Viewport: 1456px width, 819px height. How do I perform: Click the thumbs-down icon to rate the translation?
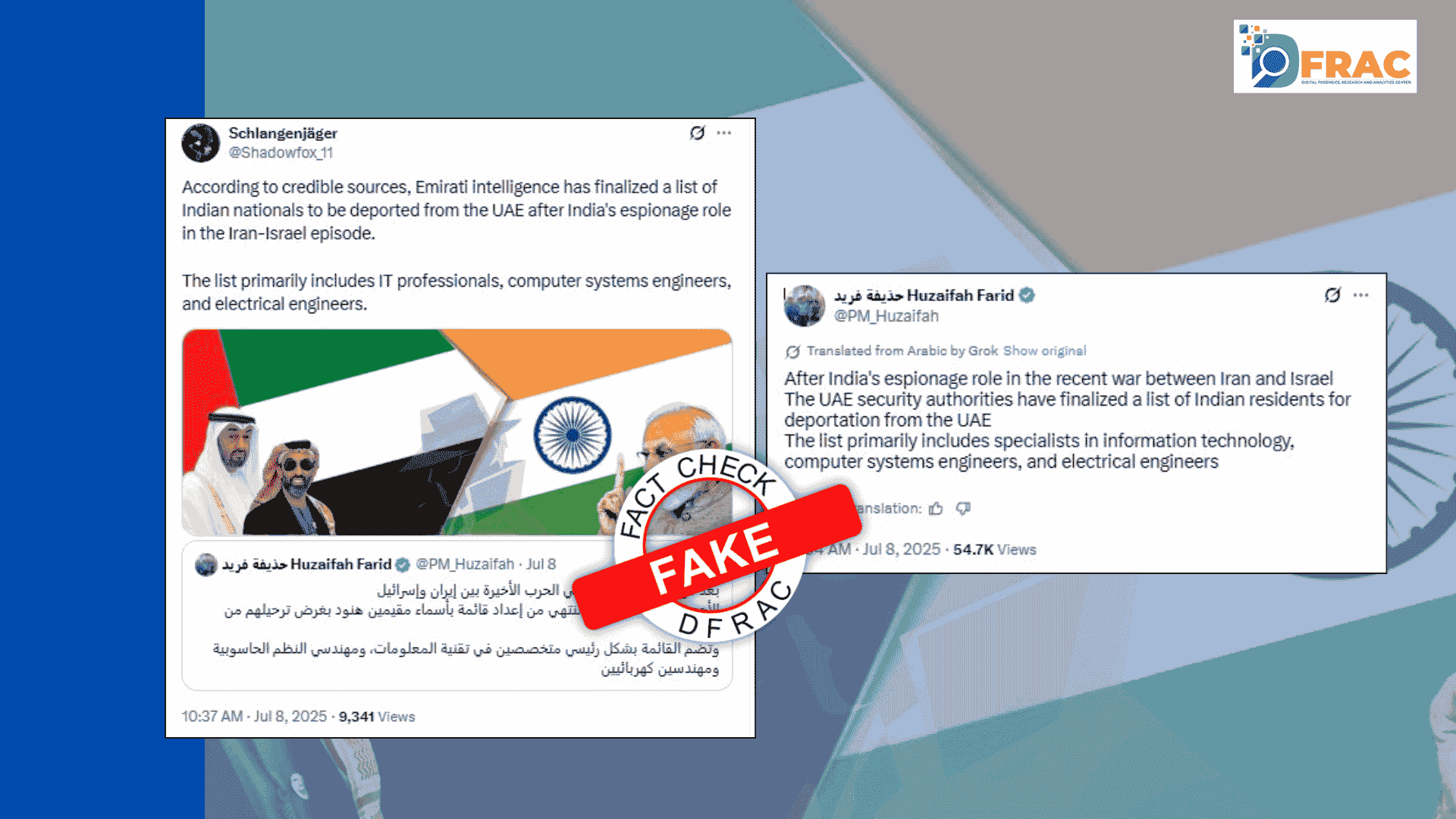[x=963, y=509]
